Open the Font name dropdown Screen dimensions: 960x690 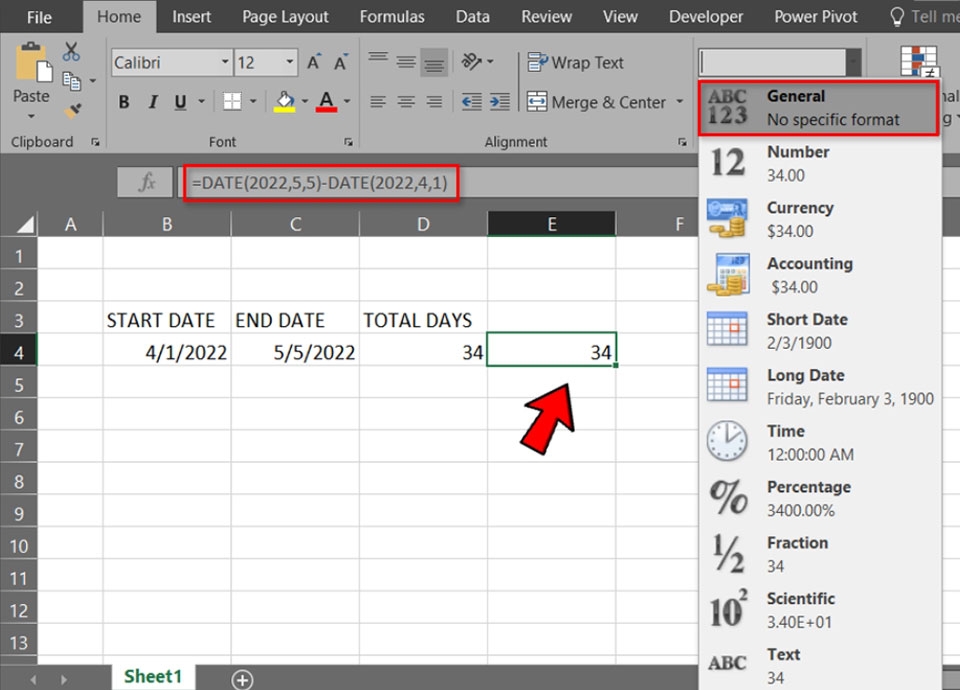[225, 62]
